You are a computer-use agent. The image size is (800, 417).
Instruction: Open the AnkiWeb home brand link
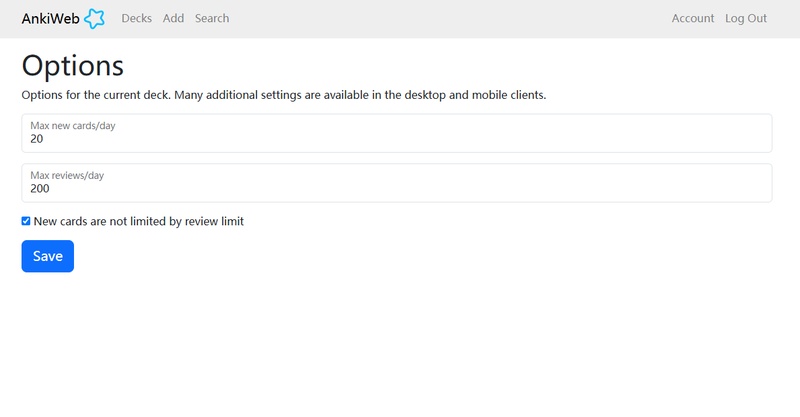(63, 19)
